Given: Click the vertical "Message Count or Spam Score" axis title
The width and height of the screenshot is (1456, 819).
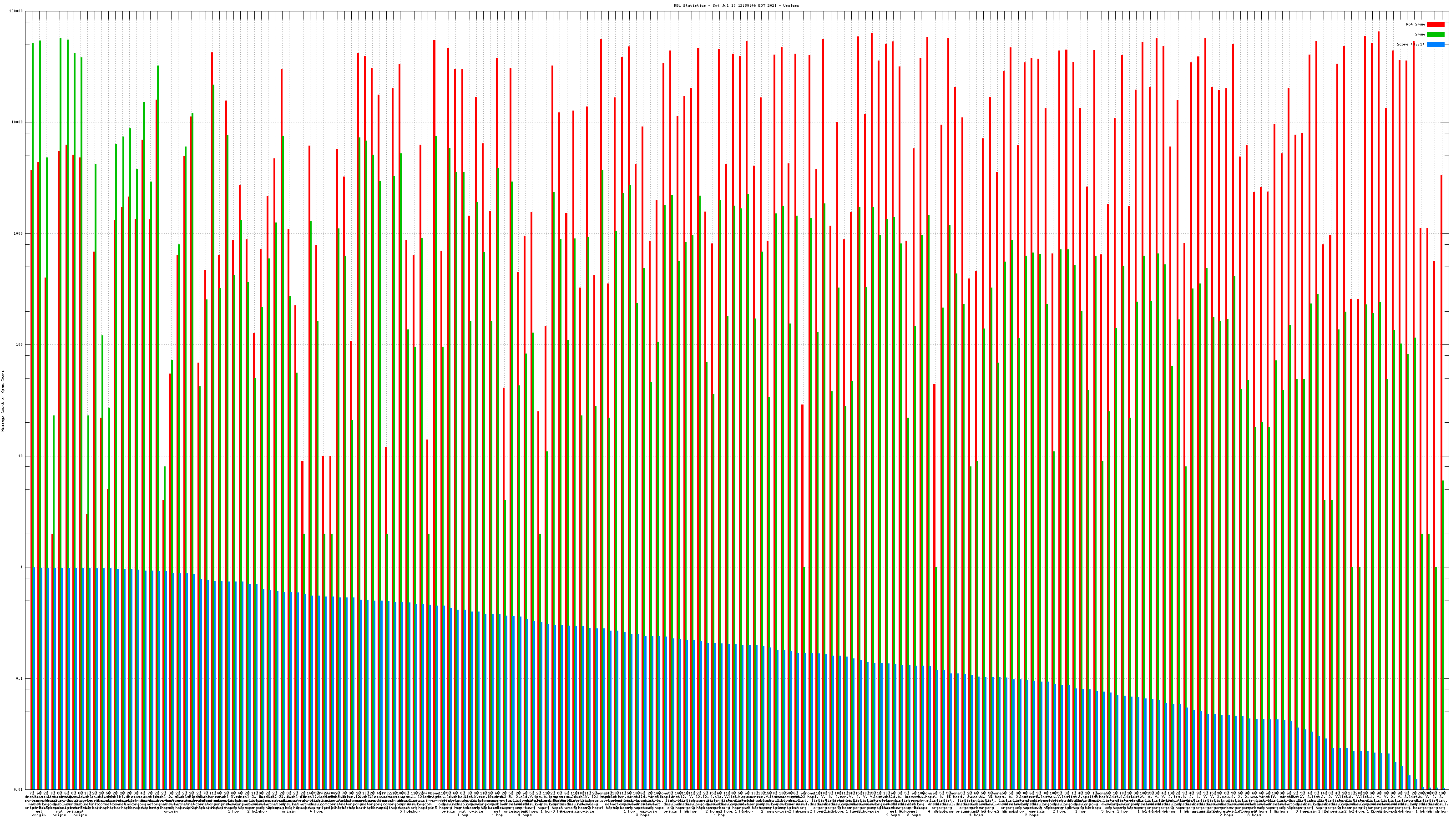Looking at the screenshot, I should [3, 400].
